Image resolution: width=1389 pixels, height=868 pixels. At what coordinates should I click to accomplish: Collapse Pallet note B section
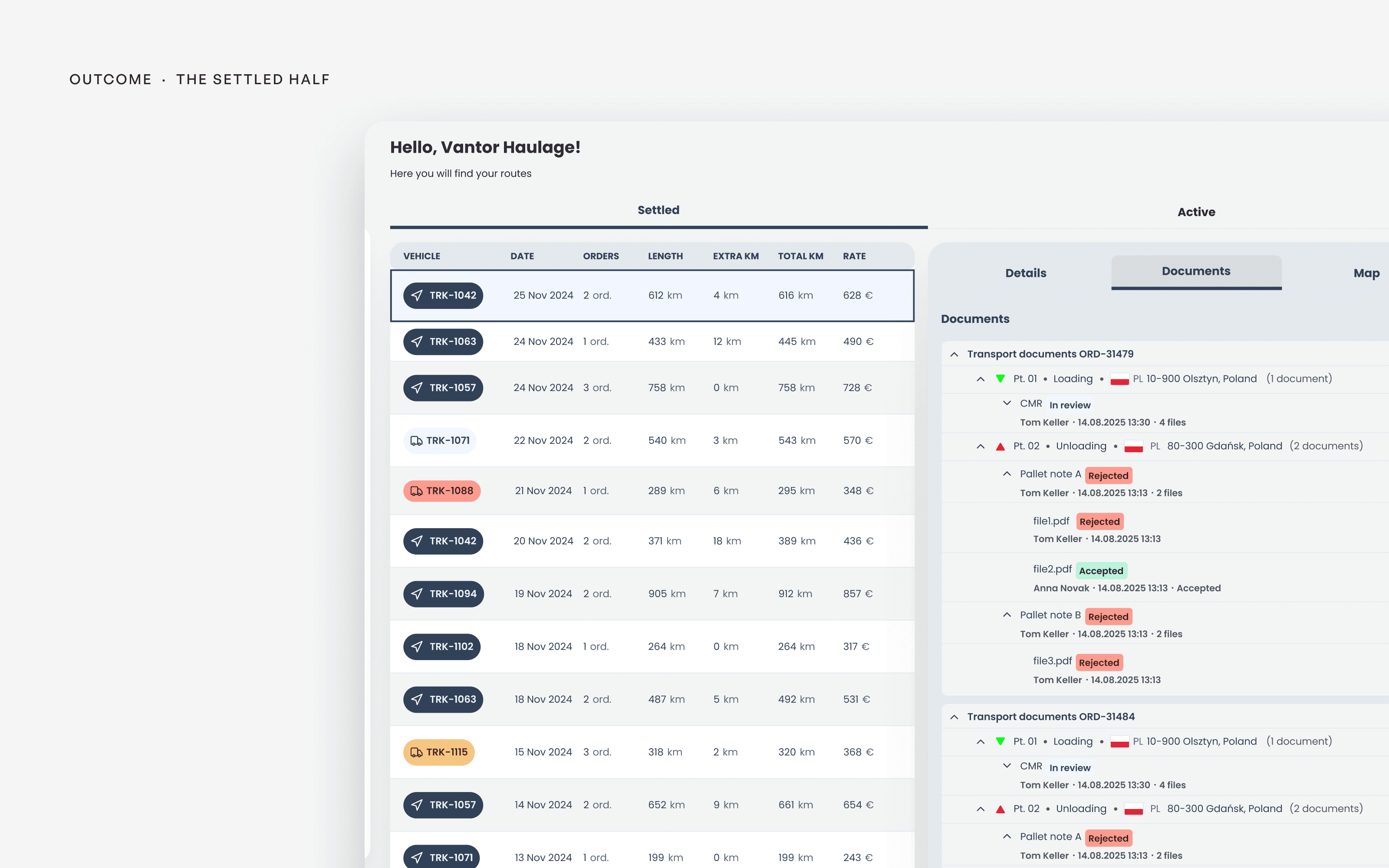point(1007,615)
